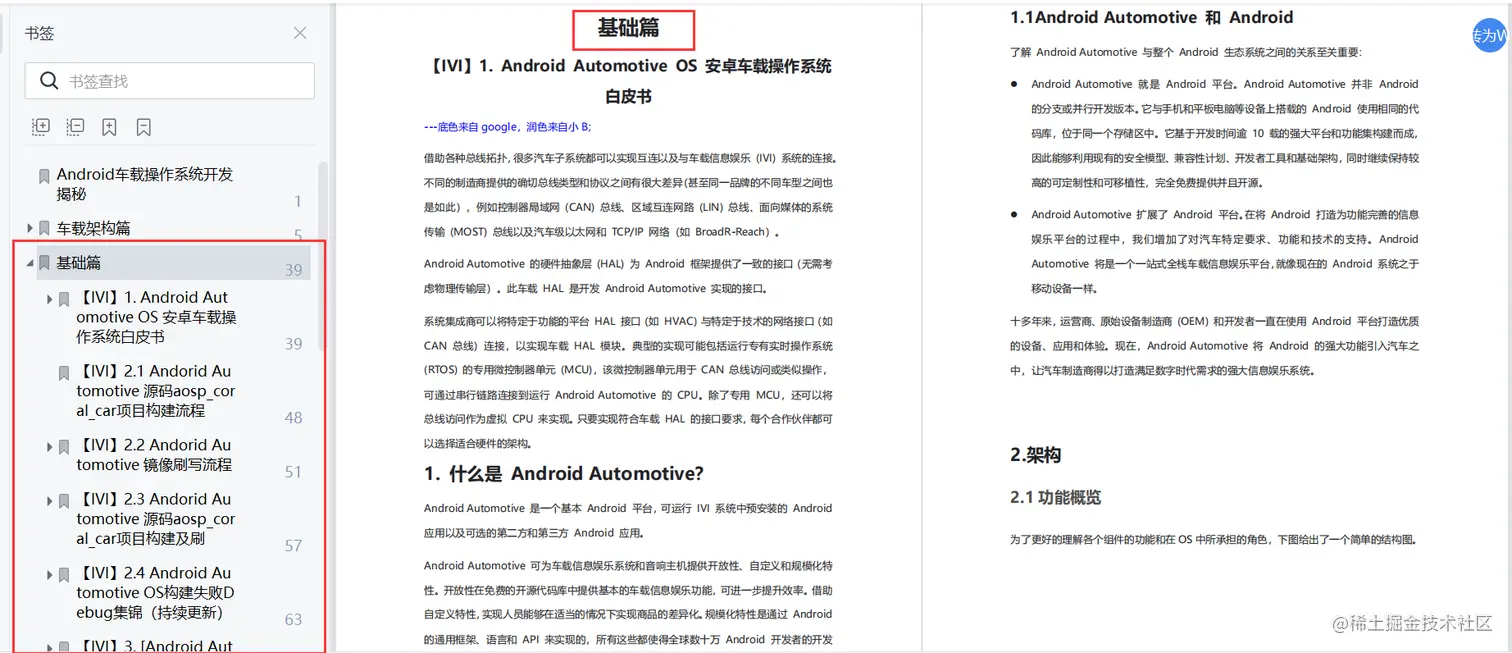Viewport: 1512px width, 653px height.
Task: Click the collapse all bookmarks icon
Action: pyautogui.click(x=75, y=126)
